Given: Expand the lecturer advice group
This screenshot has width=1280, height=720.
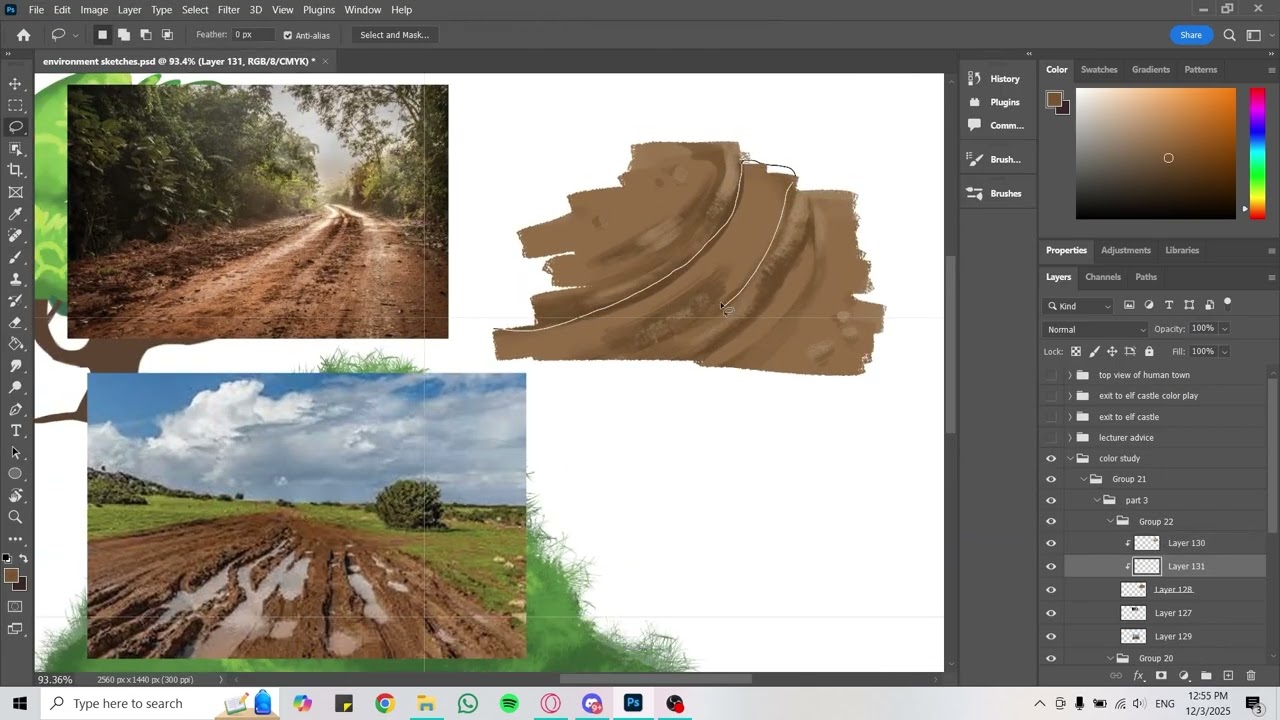Looking at the screenshot, I should point(1070,438).
